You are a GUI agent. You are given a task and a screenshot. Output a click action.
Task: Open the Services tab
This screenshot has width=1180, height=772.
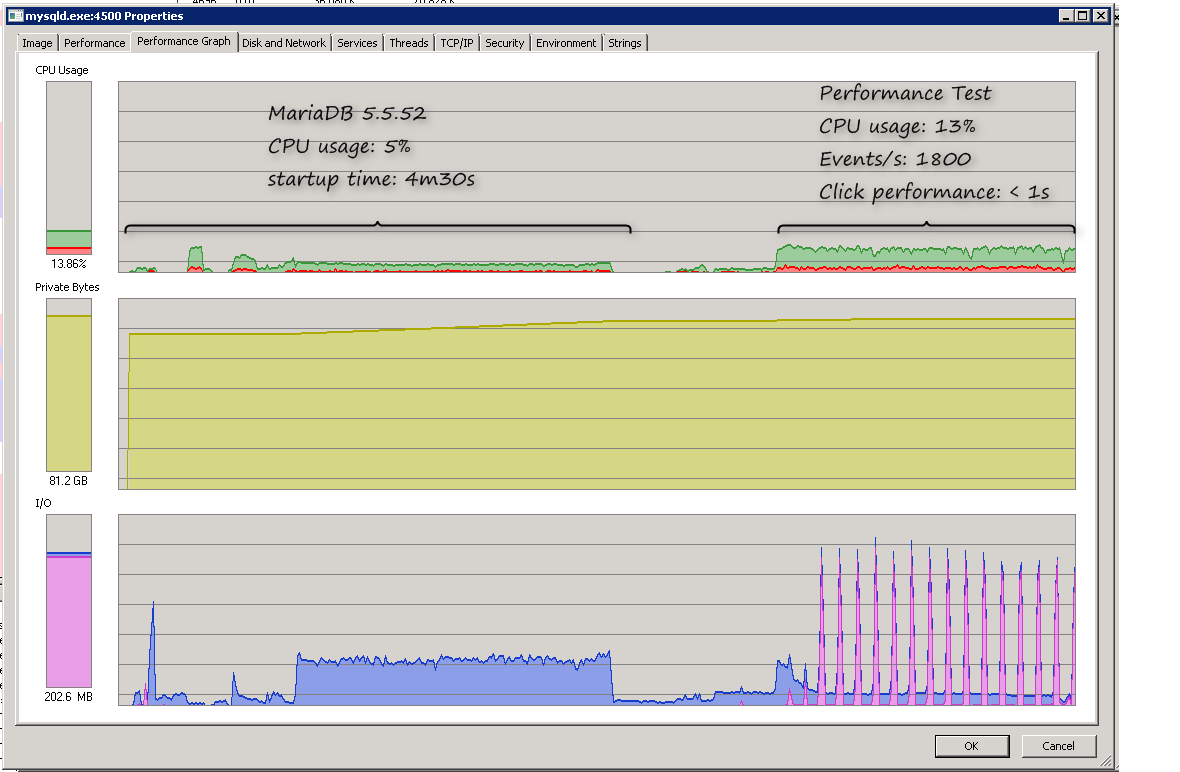[357, 43]
